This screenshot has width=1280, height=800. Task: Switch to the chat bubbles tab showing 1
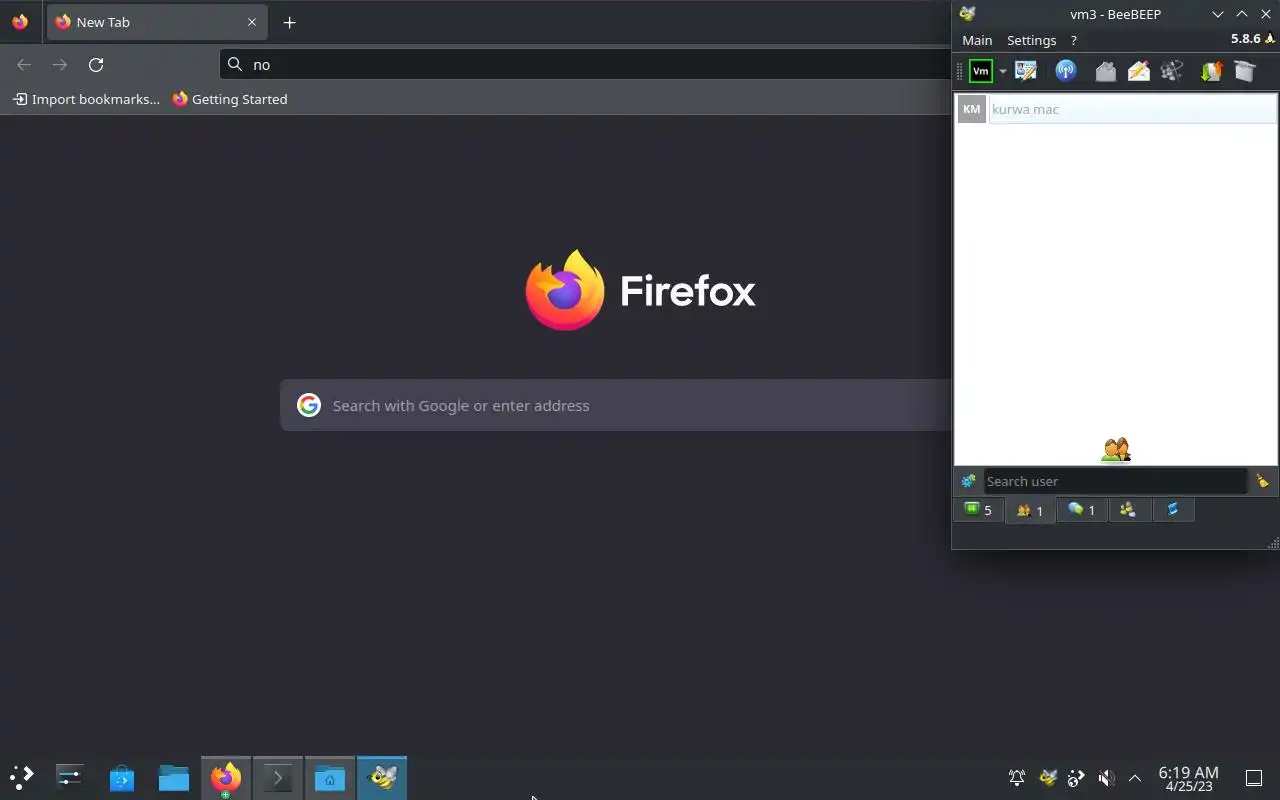(1082, 510)
